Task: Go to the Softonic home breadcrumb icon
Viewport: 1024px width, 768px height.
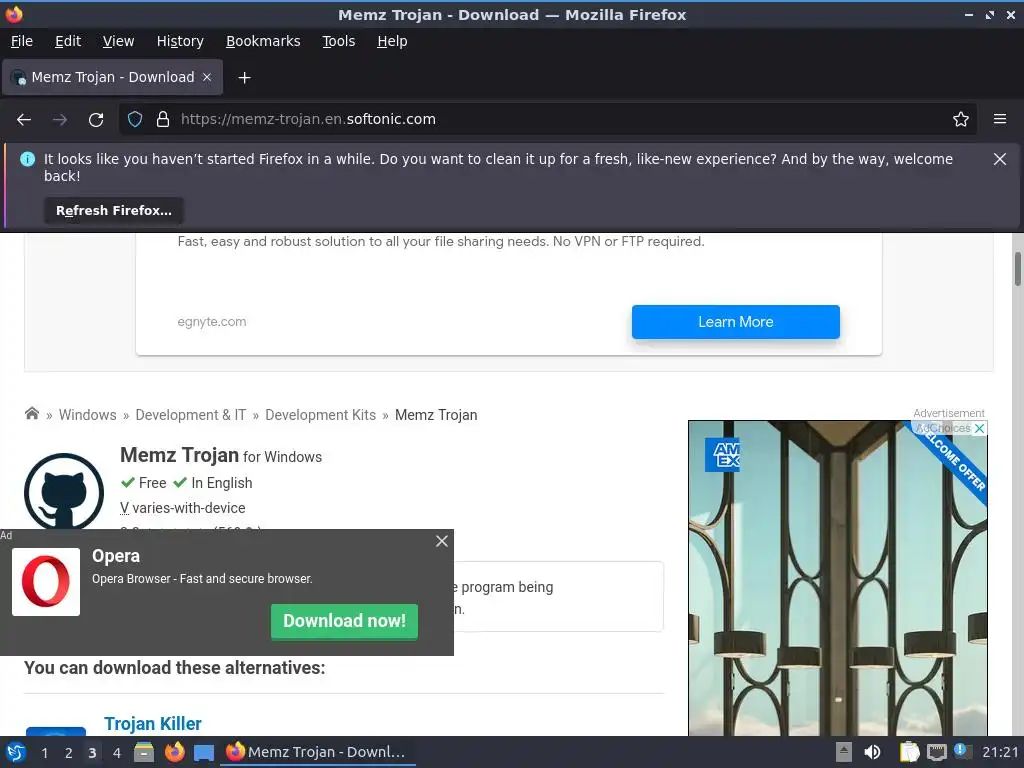Action: [31, 414]
